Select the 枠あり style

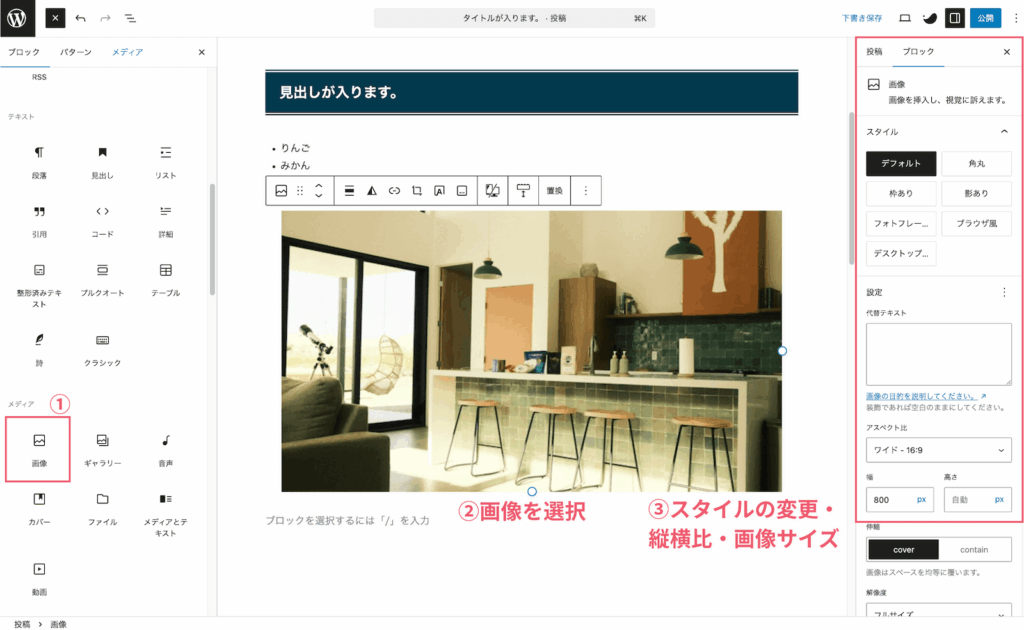(x=901, y=193)
